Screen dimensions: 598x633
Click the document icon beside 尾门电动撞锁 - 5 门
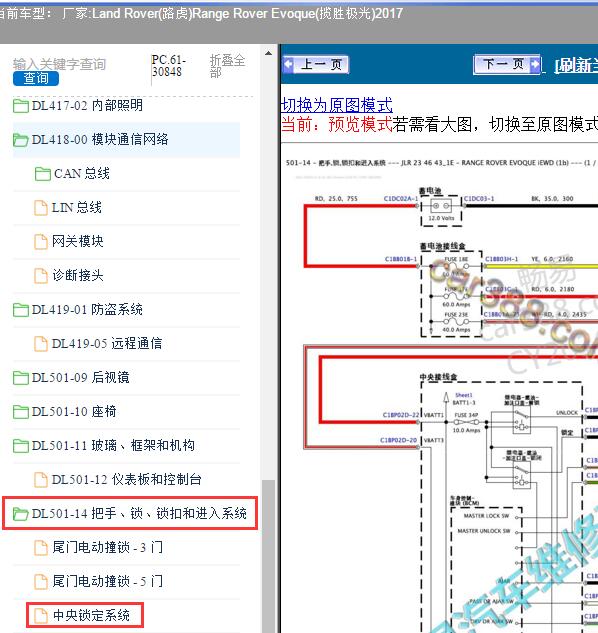coord(40,582)
